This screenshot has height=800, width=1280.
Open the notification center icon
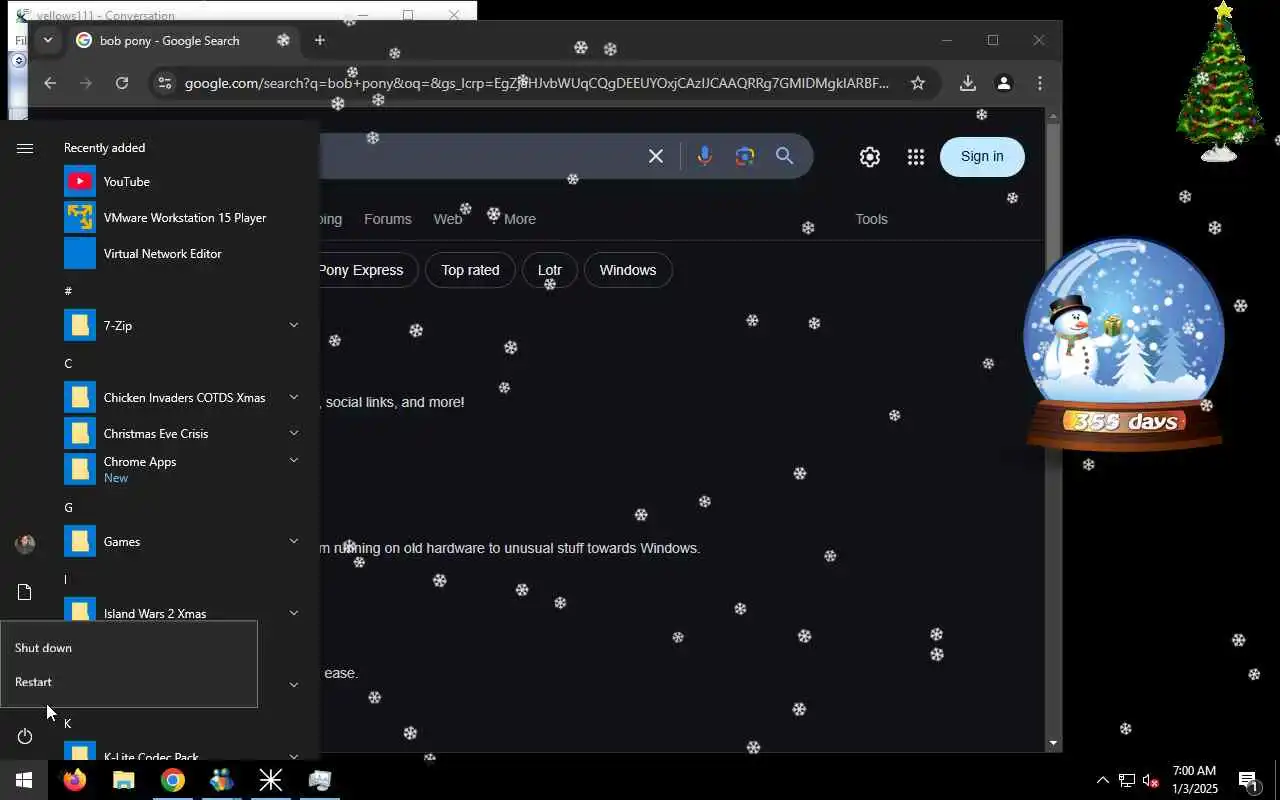point(1248,780)
